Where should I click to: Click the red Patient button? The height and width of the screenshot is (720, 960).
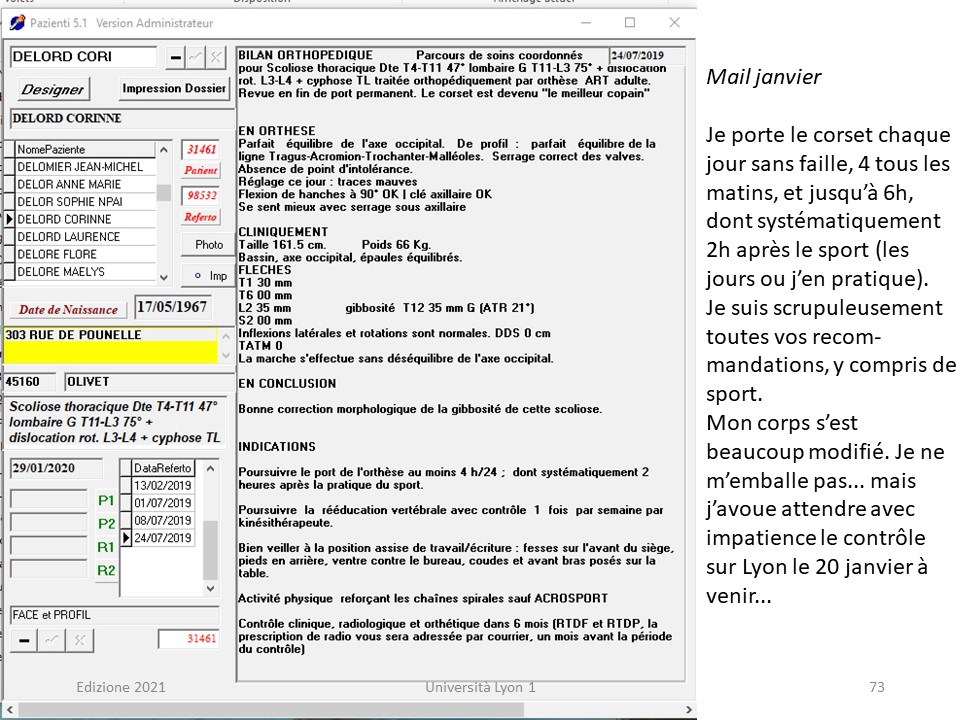click(201, 170)
